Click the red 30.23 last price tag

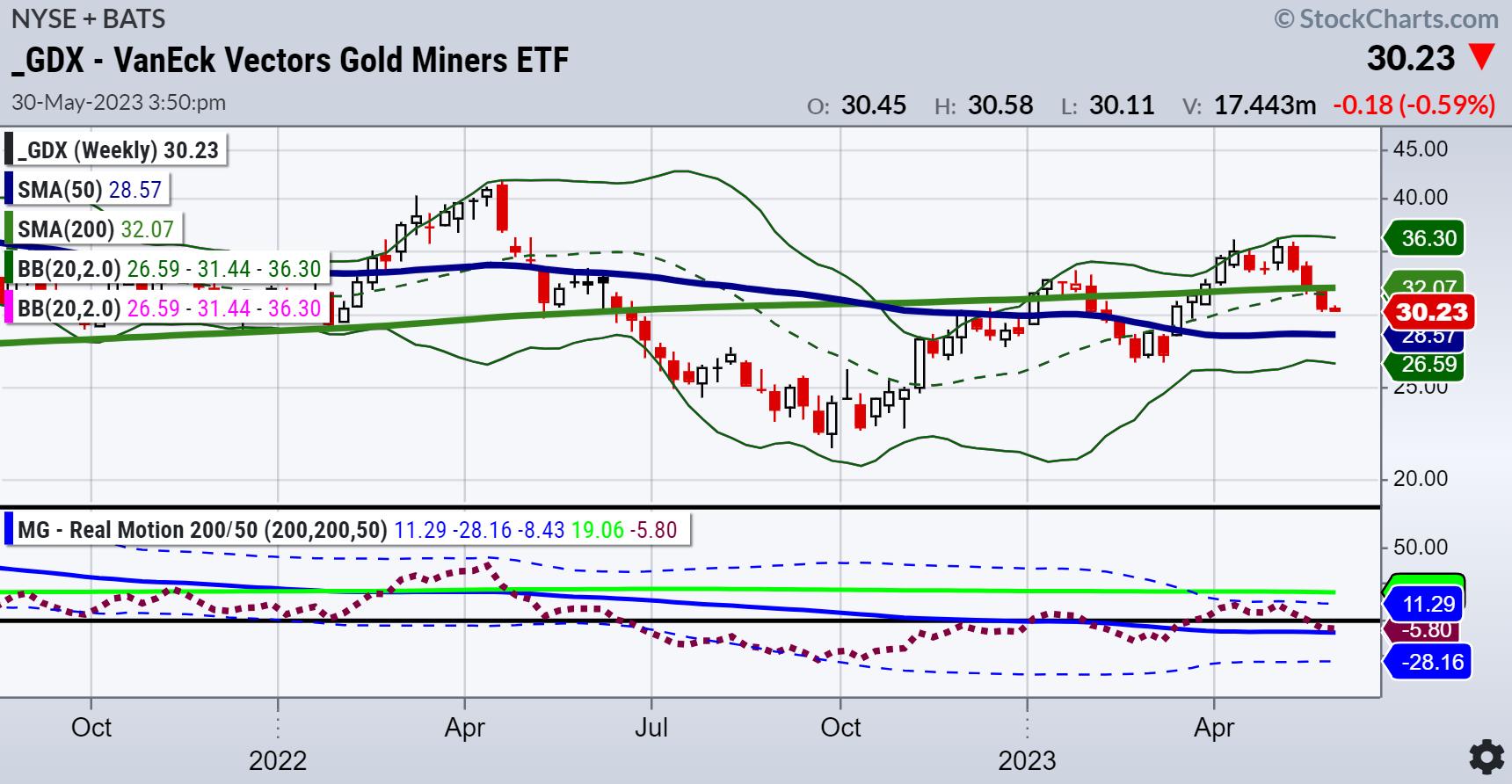coord(1428,312)
